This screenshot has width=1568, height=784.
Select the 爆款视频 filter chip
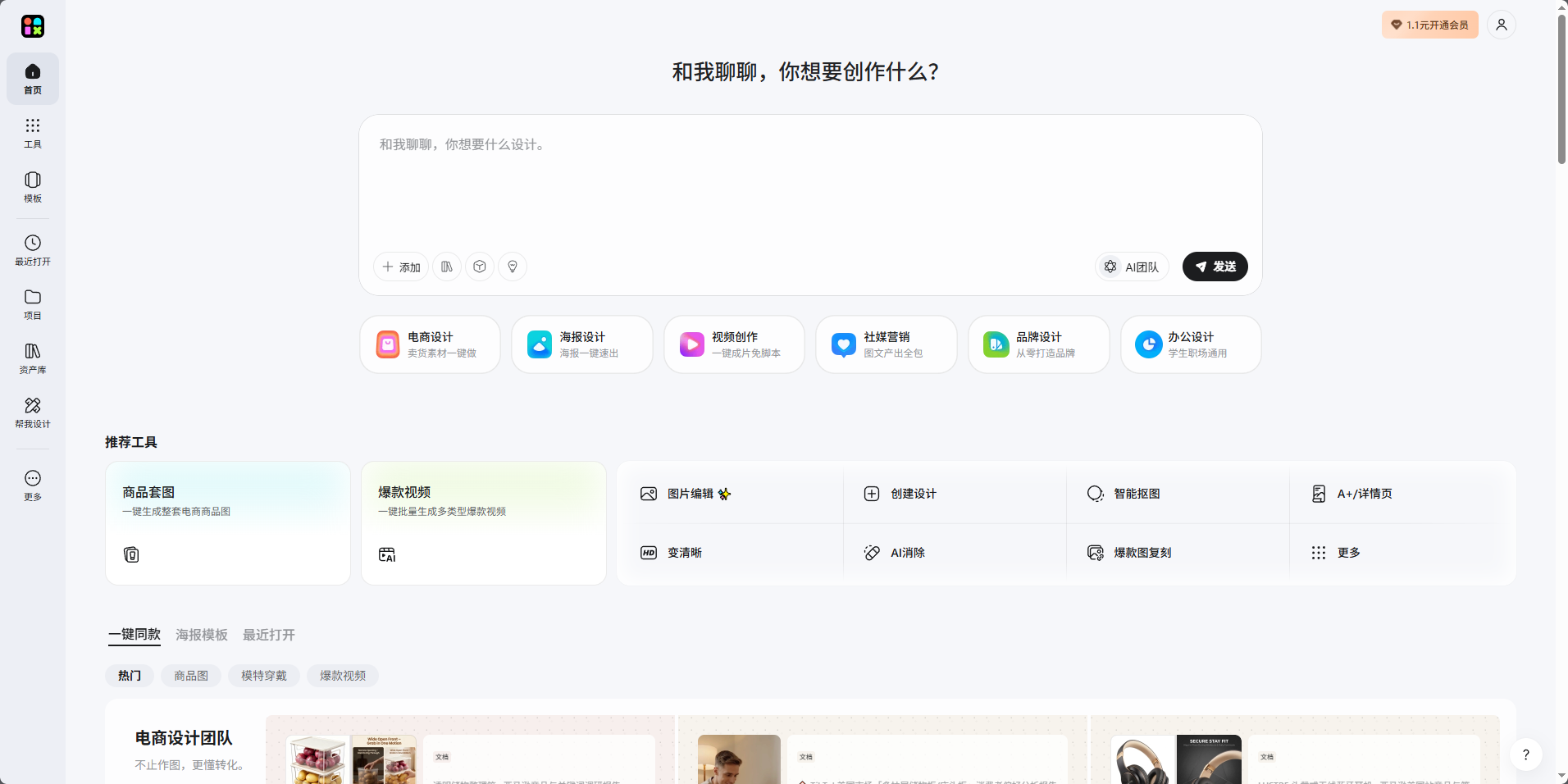pyautogui.click(x=343, y=676)
